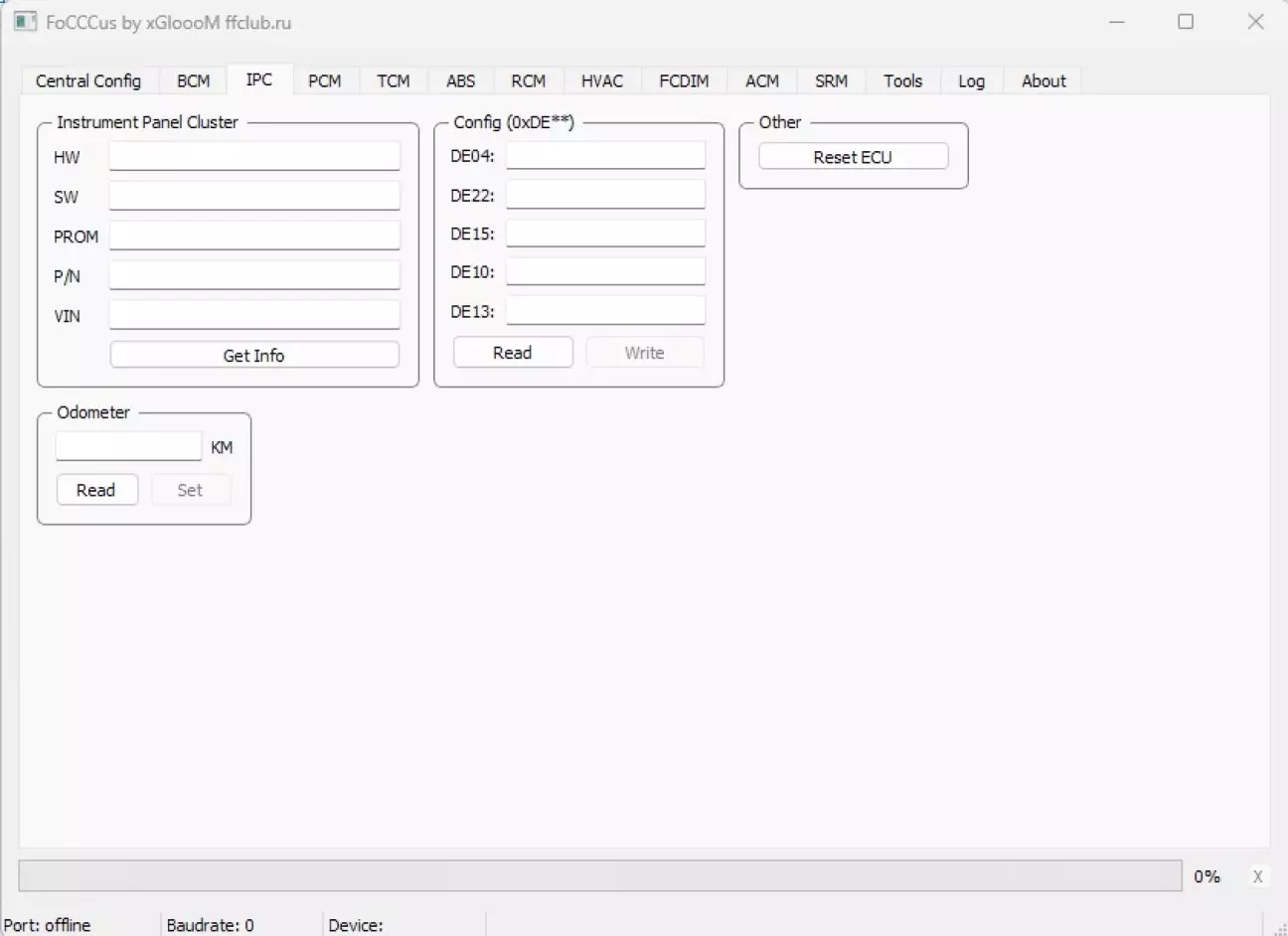Viewport: 1288px width, 936px height.
Task: Click the DE04 config field
Action: (x=605, y=155)
